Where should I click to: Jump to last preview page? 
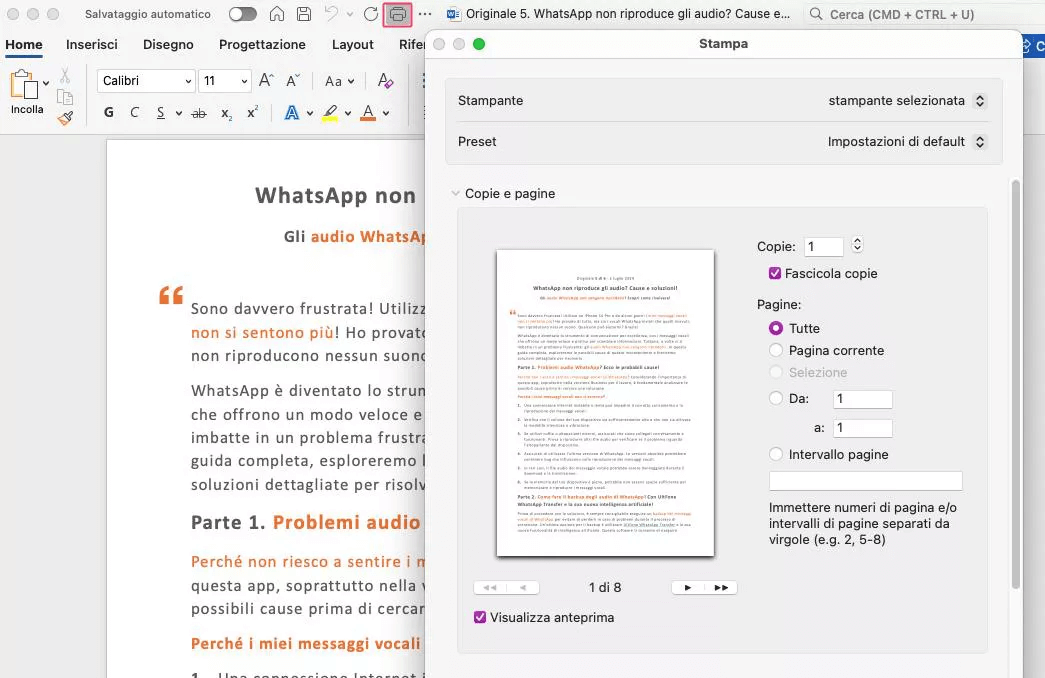(721, 587)
